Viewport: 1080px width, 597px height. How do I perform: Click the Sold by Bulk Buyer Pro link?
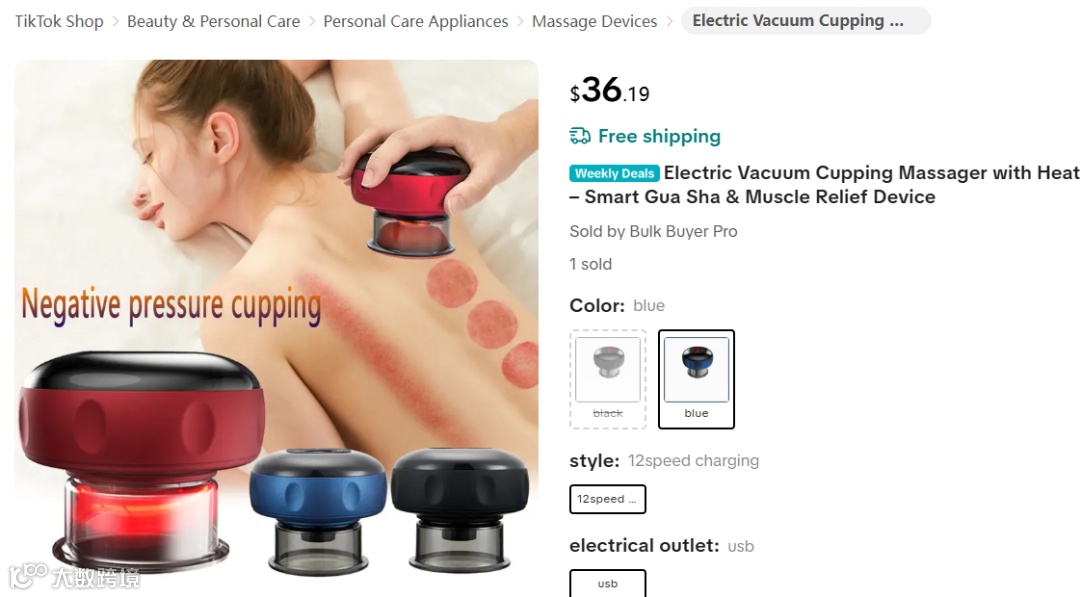point(653,231)
